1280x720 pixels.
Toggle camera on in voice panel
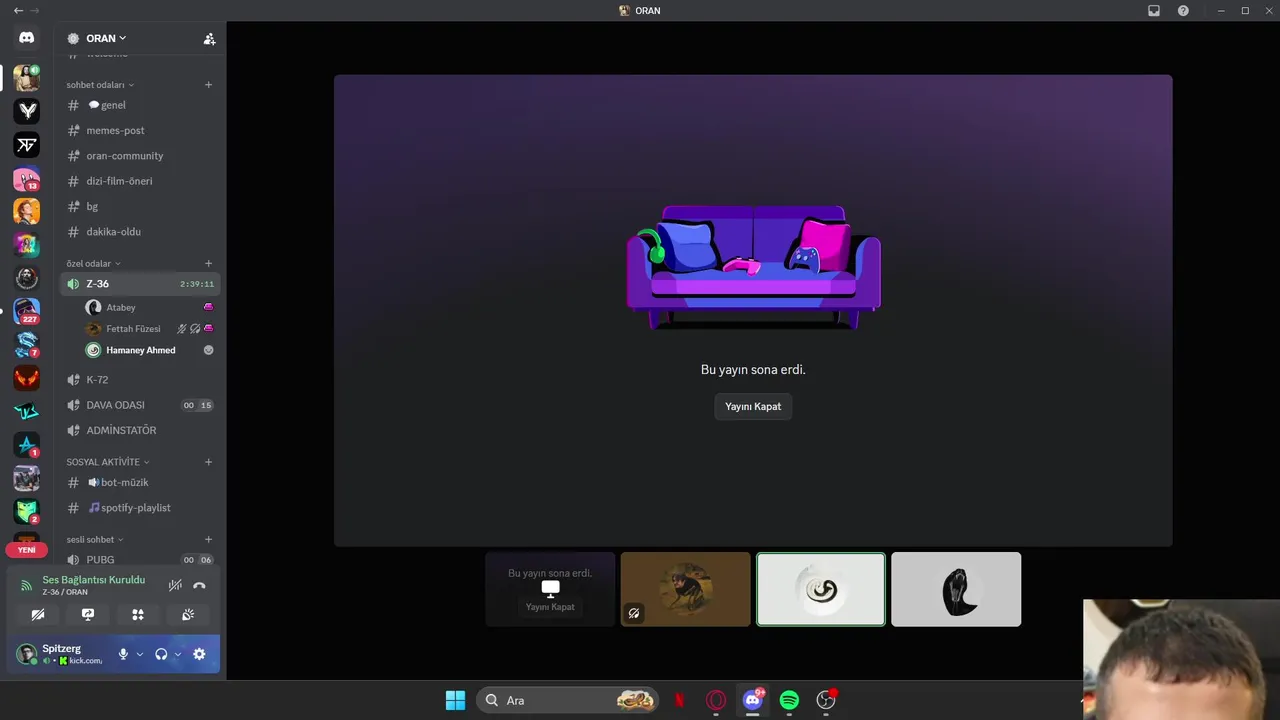(x=38, y=615)
